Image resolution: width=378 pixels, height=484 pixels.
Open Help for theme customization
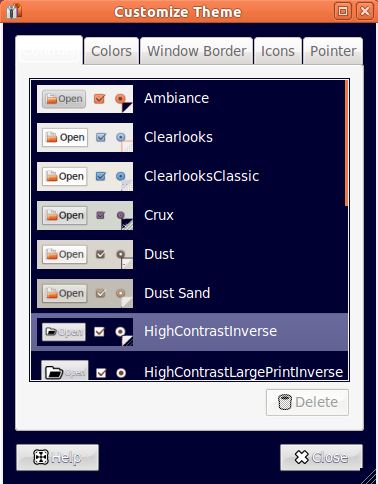pyautogui.click(x=57, y=457)
